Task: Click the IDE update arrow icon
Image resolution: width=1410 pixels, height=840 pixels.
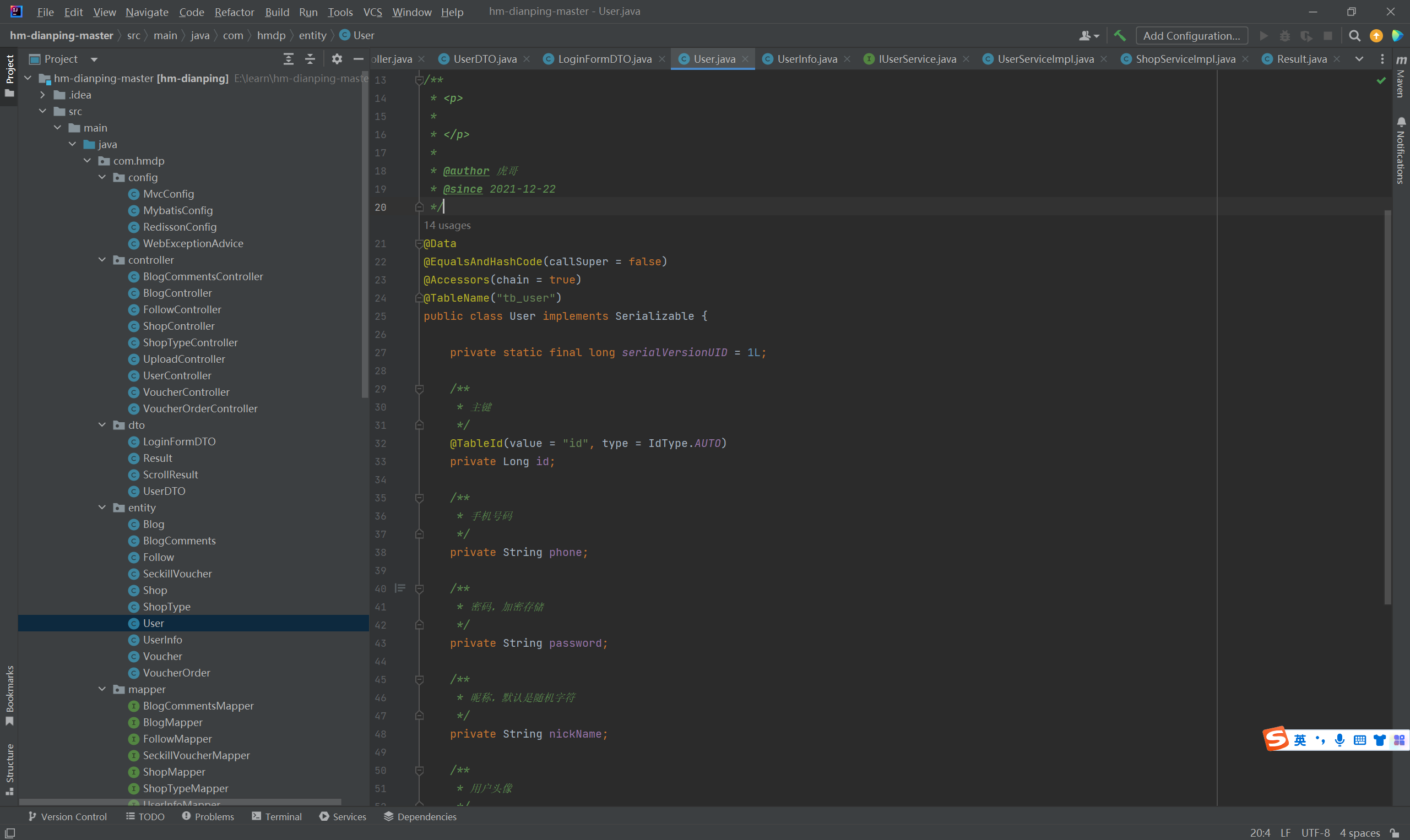Action: [1376, 36]
